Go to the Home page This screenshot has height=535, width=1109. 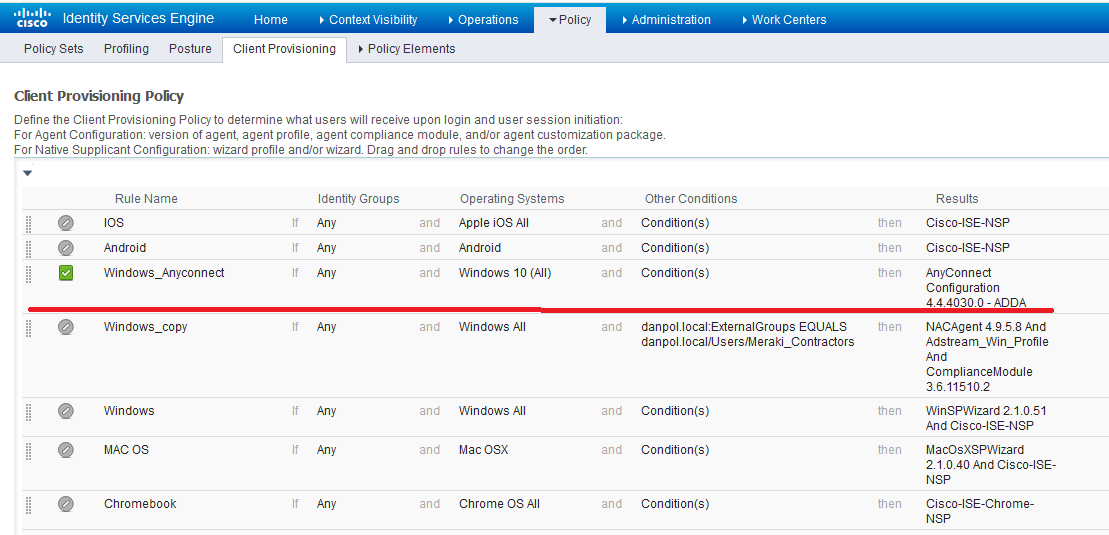[x=271, y=20]
